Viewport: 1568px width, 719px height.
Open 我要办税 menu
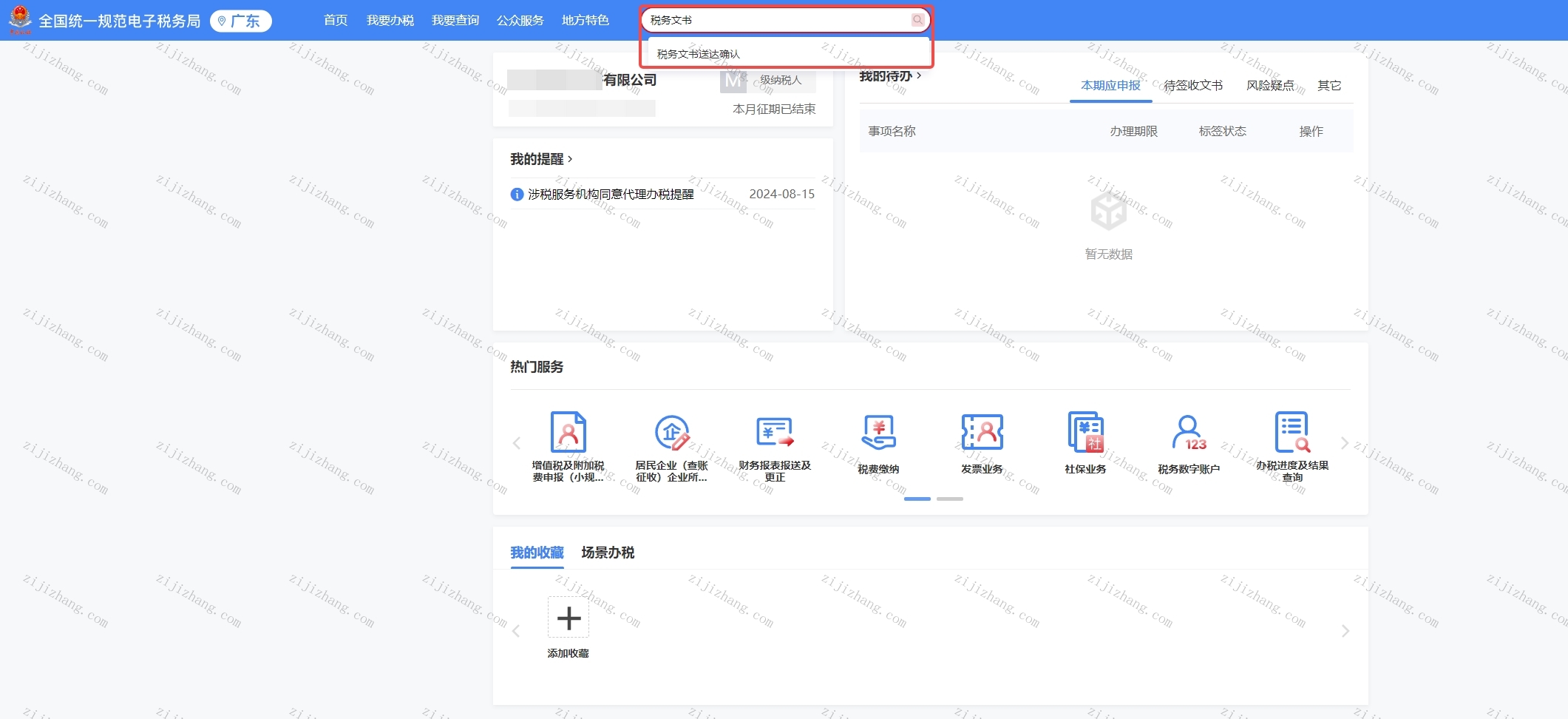(390, 20)
